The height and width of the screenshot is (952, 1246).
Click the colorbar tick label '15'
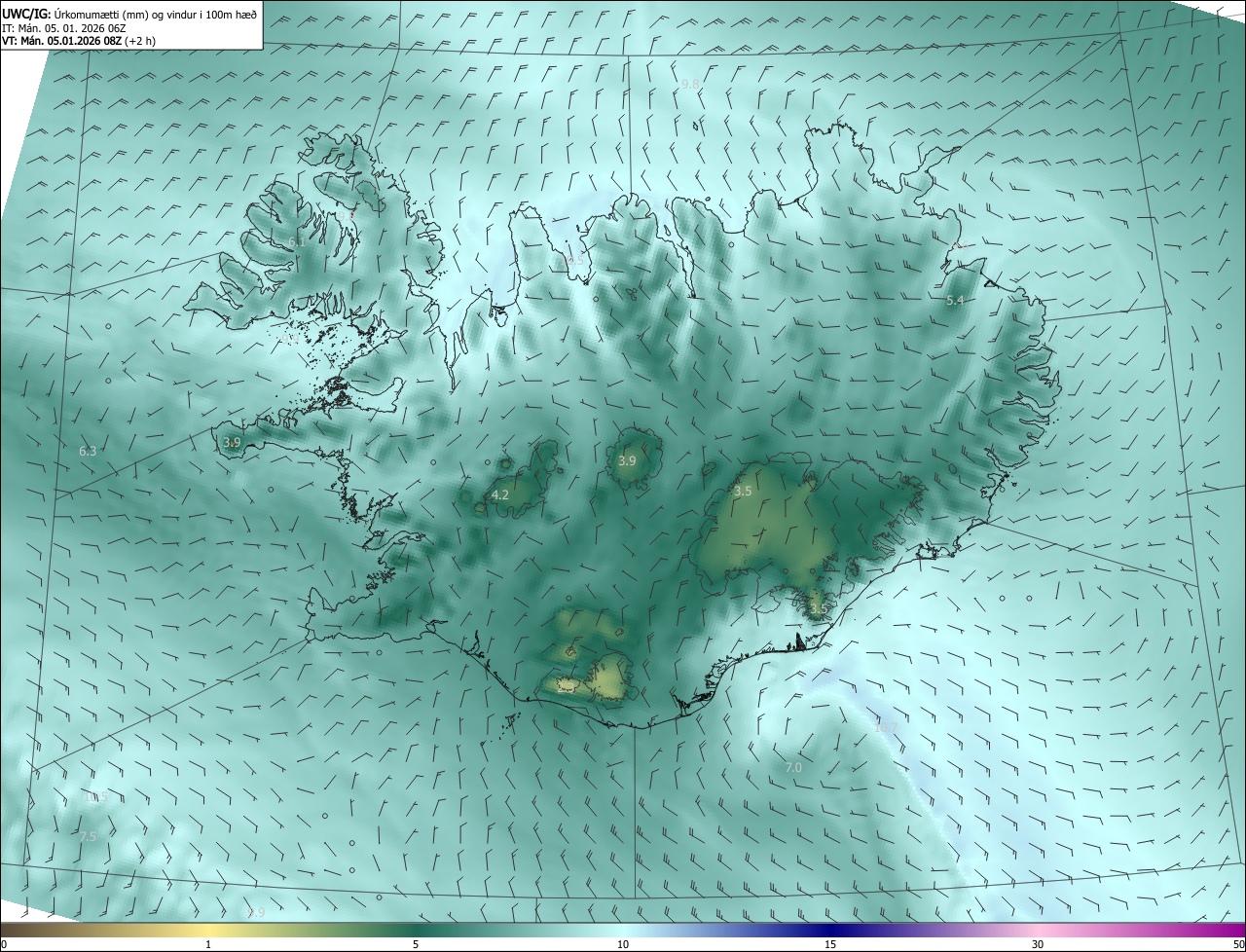(830, 944)
